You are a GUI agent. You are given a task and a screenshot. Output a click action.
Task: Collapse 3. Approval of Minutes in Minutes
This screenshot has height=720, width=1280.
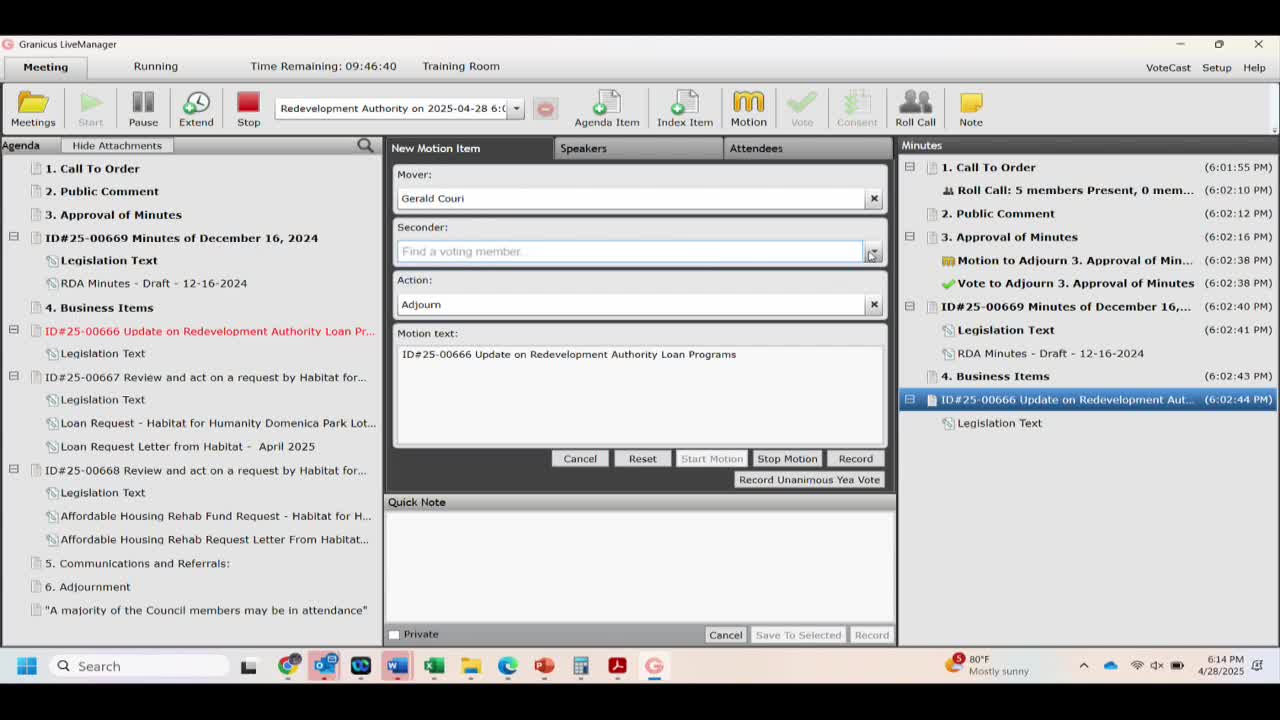click(x=910, y=237)
